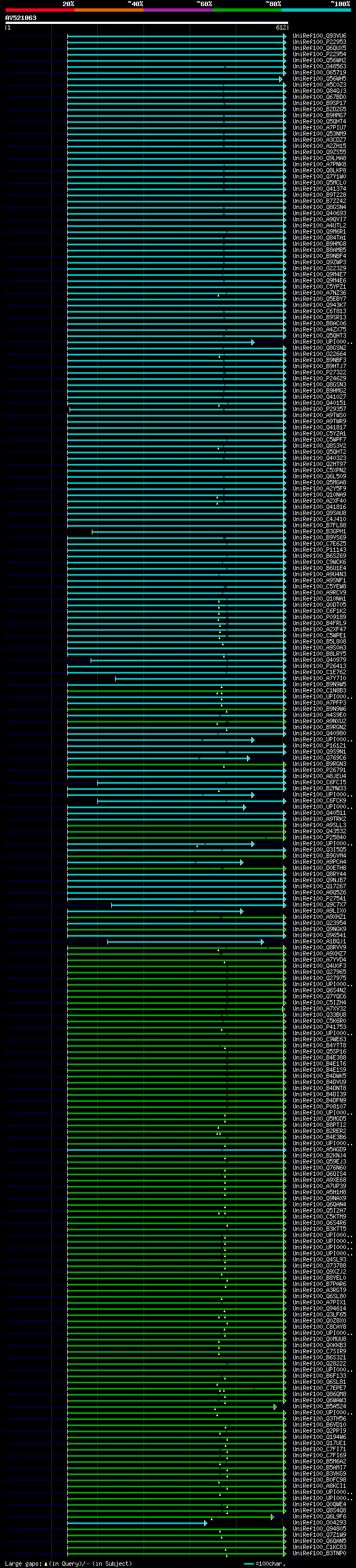Select the red under-20% identity legend segment
Viewport: 356px width, 1568px height.
point(39,10)
